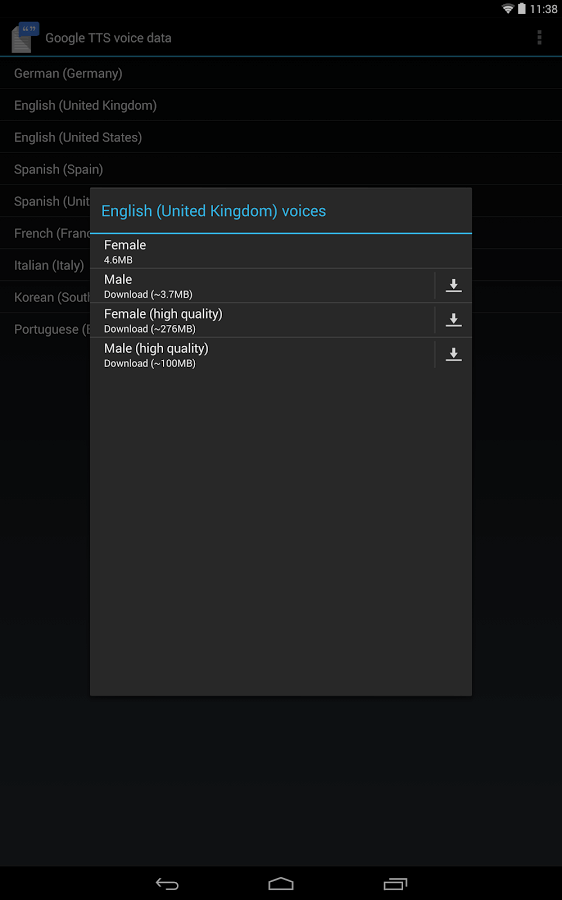Select the Male (high quality) entry
This screenshot has height=900, width=562.
(262, 355)
